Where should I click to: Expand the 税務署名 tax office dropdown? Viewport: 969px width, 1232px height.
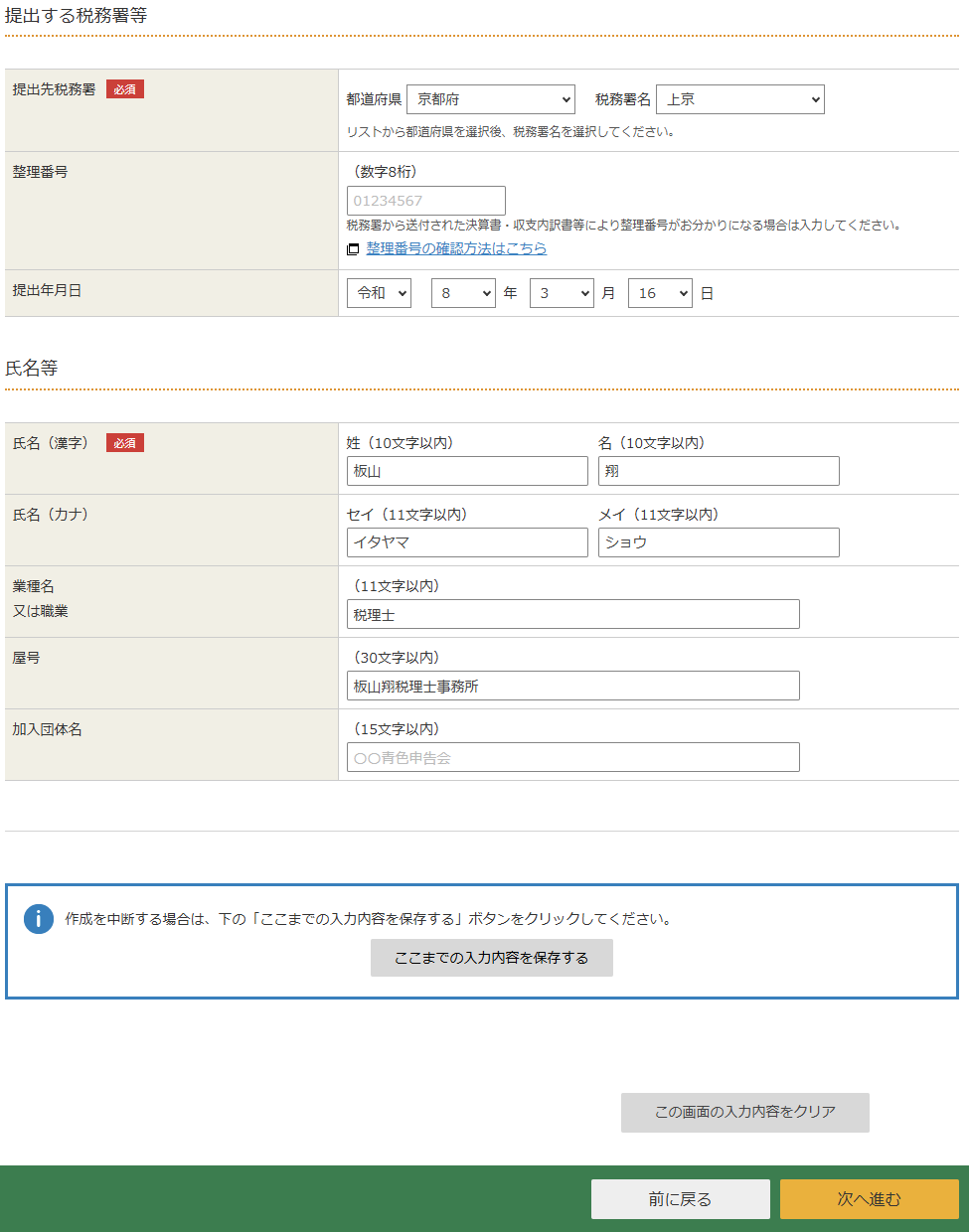(x=739, y=99)
